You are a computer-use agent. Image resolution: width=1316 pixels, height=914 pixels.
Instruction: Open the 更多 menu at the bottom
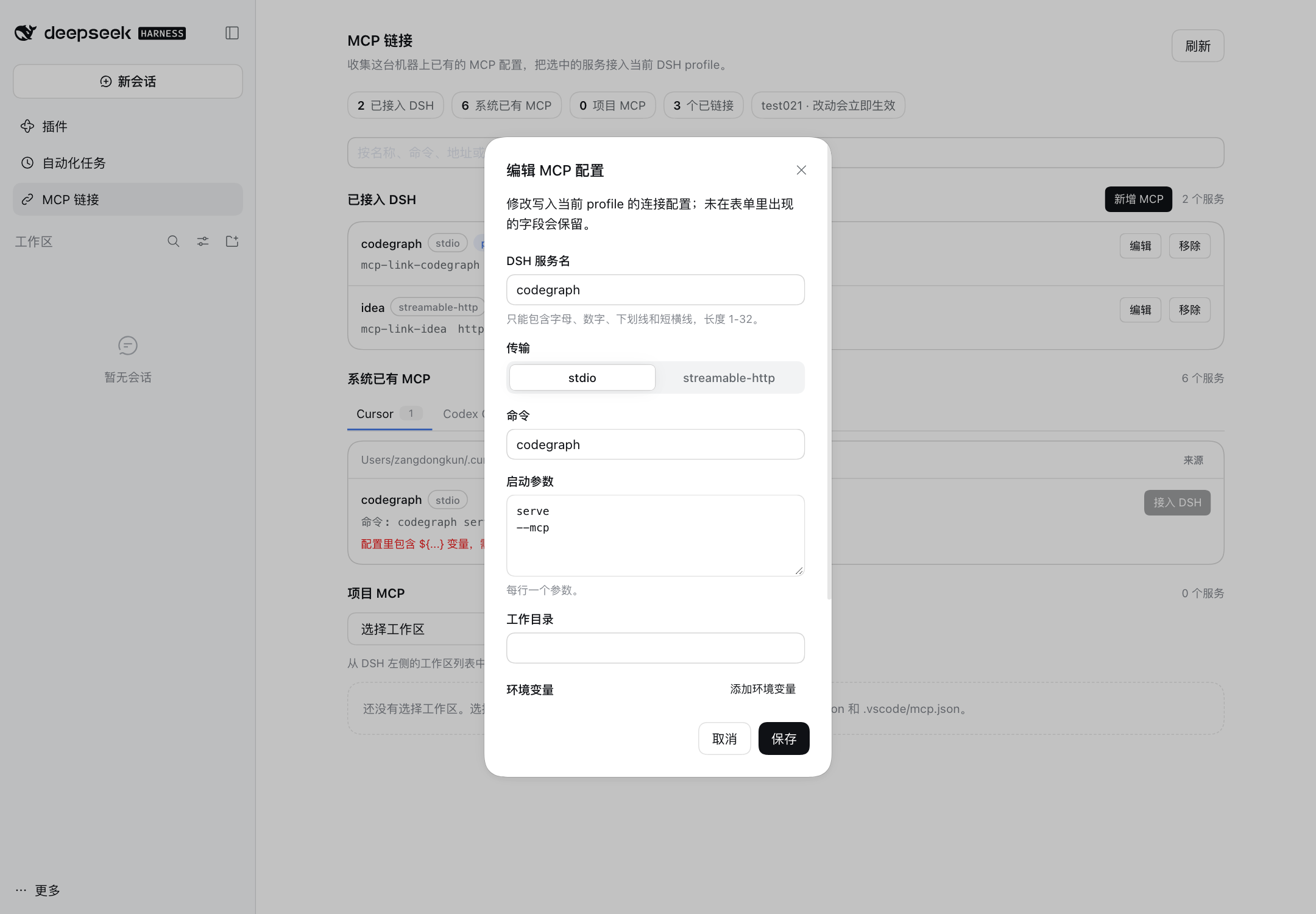coord(38,890)
